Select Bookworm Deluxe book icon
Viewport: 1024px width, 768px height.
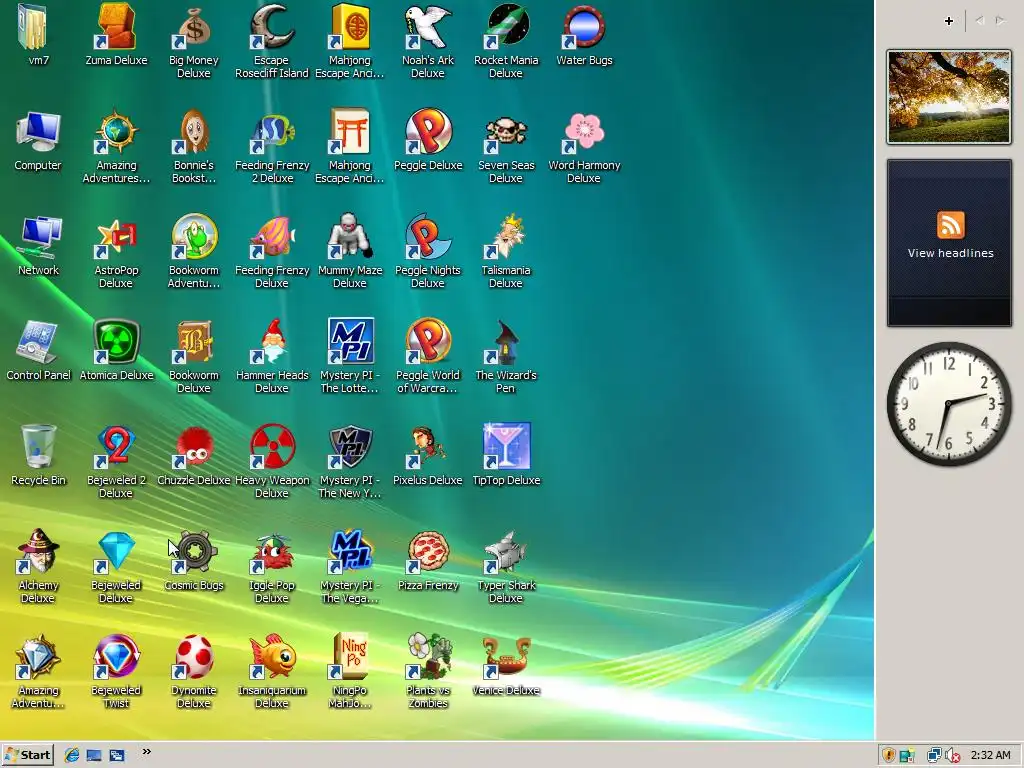[x=194, y=343]
